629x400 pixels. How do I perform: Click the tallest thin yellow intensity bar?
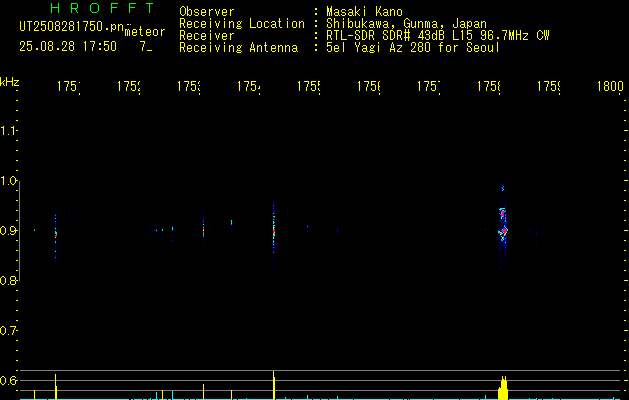point(274,385)
